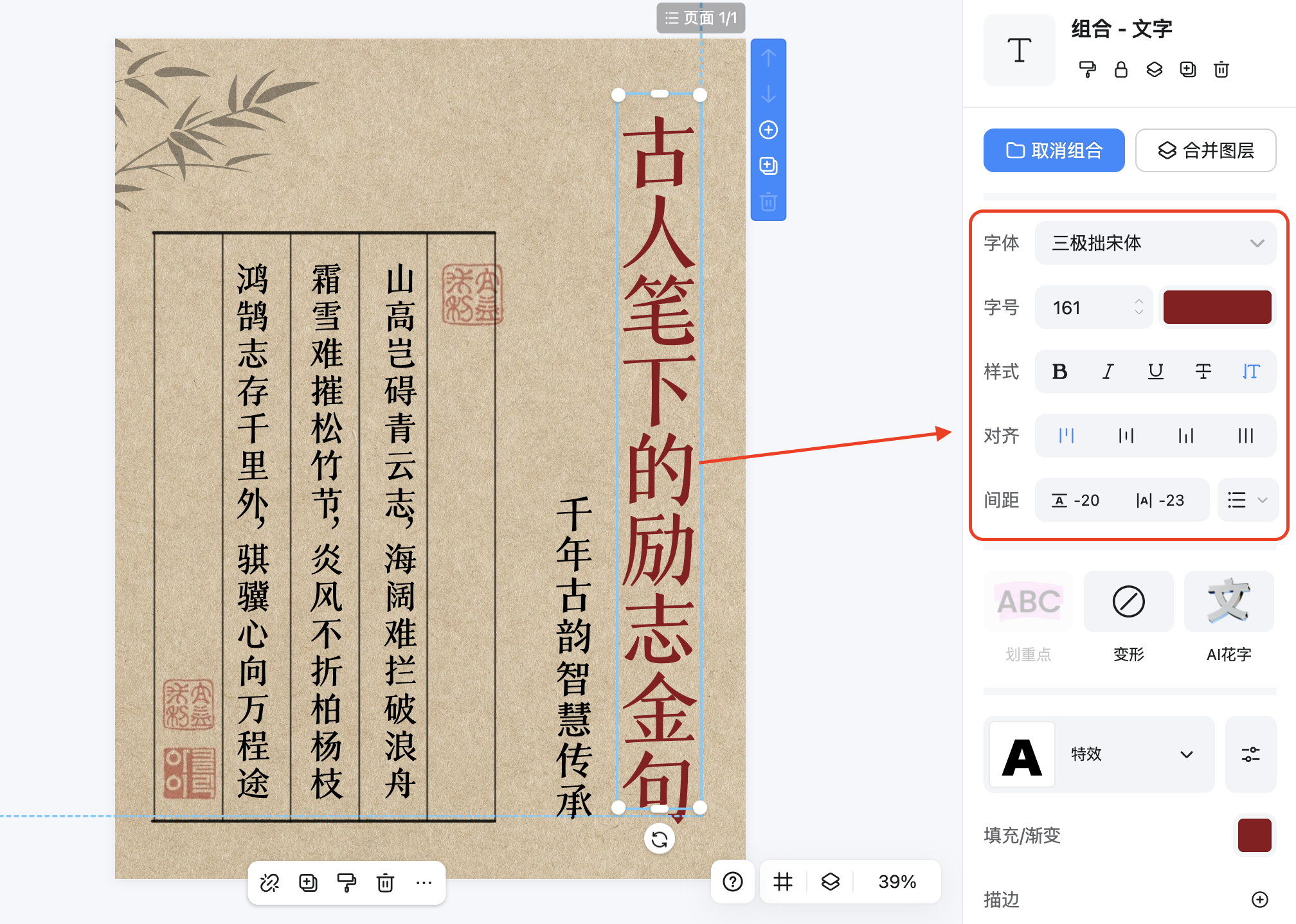Screen dimensions: 1296x924
Task: Toggle bold formatting
Action: (1059, 371)
